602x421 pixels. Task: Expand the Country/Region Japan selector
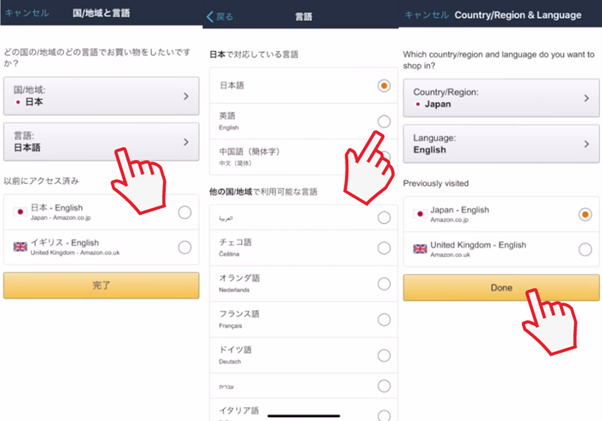tap(501, 97)
